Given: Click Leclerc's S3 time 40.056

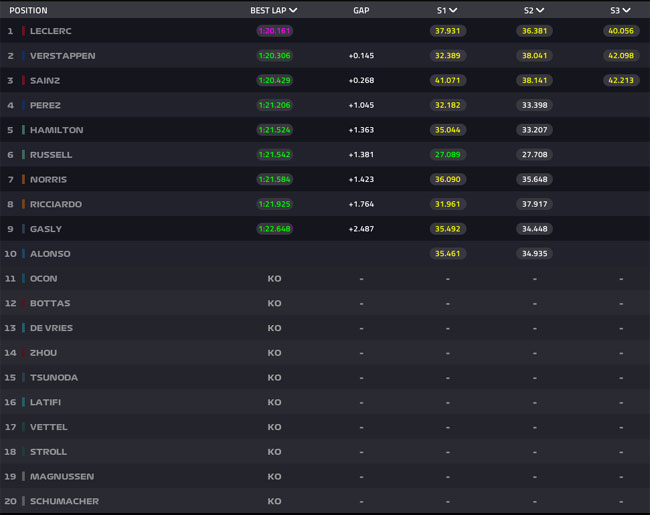Looking at the screenshot, I should coord(621,31).
